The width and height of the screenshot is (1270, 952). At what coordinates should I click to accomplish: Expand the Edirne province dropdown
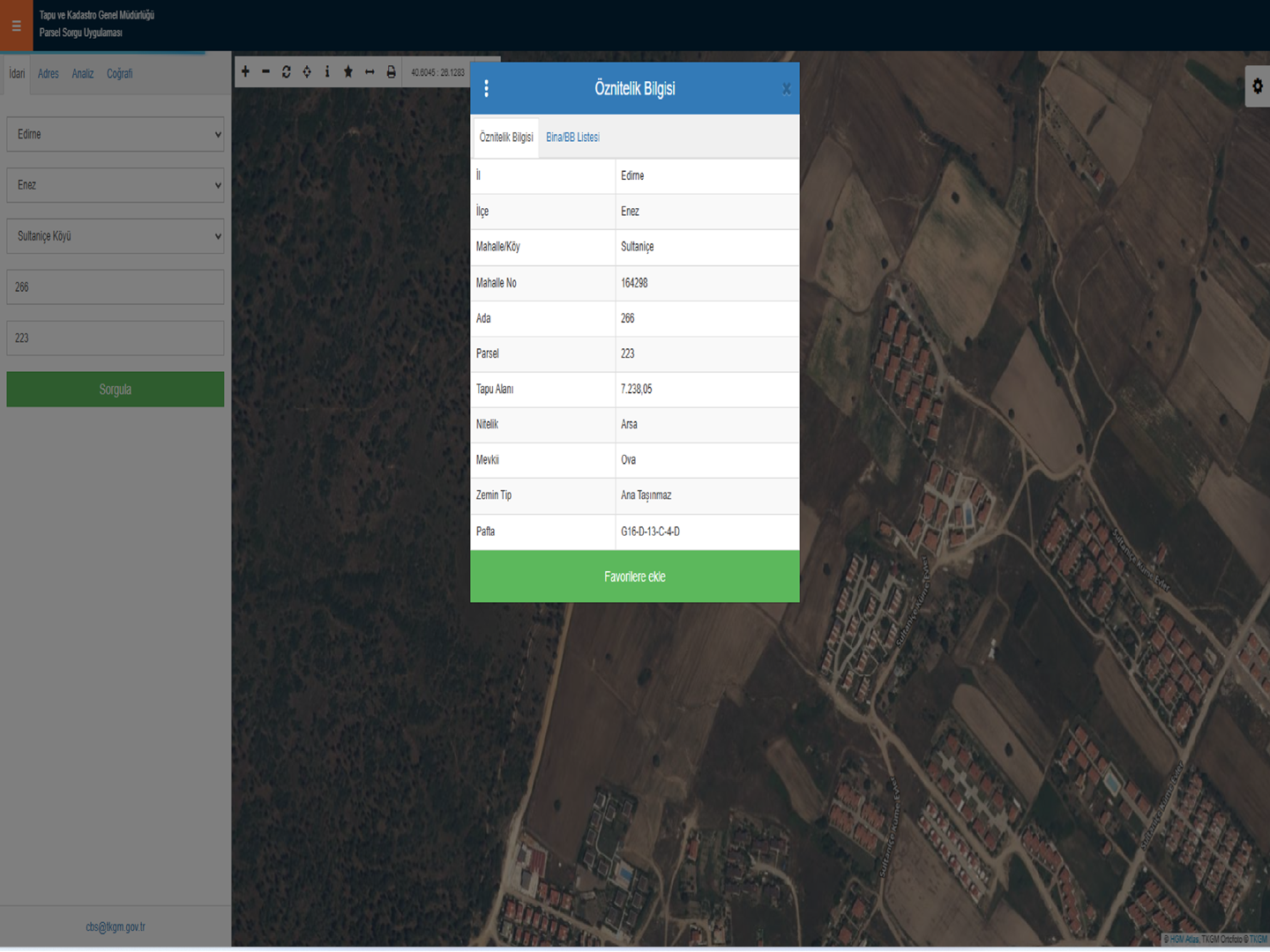coord(116,134)
